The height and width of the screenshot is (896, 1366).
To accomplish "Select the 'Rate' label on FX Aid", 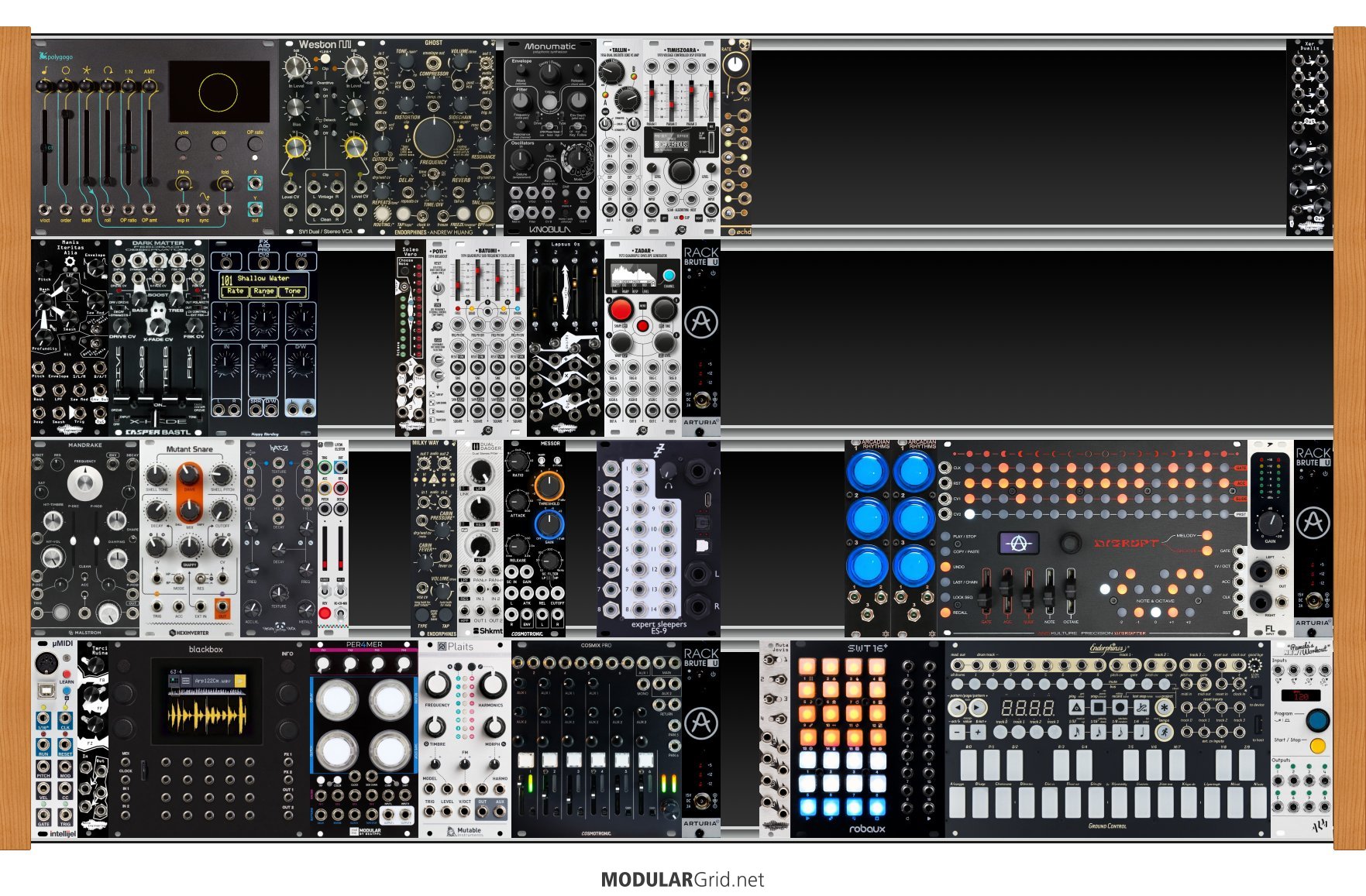I will coord(235,291).
